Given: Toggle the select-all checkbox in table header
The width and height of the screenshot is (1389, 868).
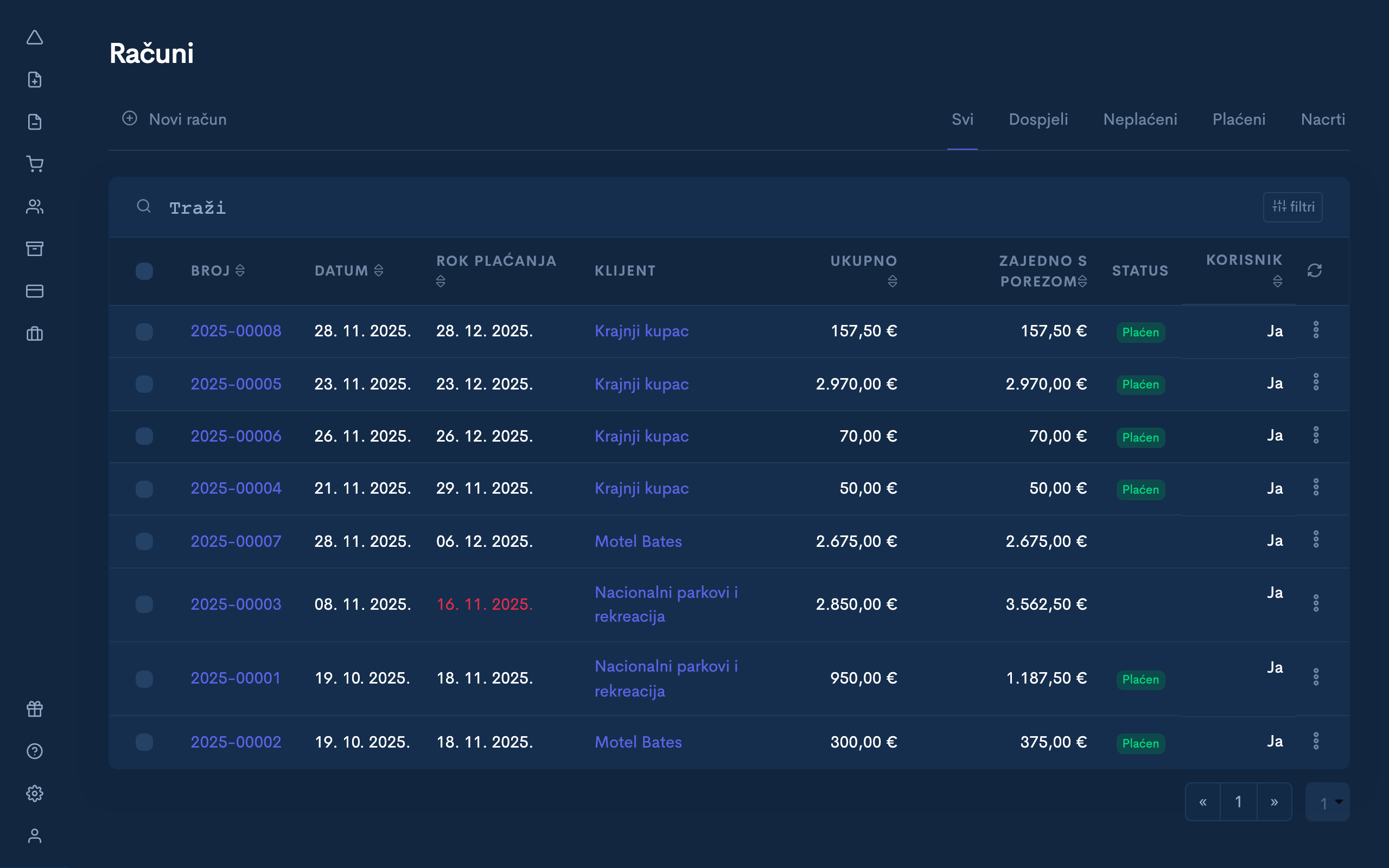Looking at the screenshot, I should (144, 271).
